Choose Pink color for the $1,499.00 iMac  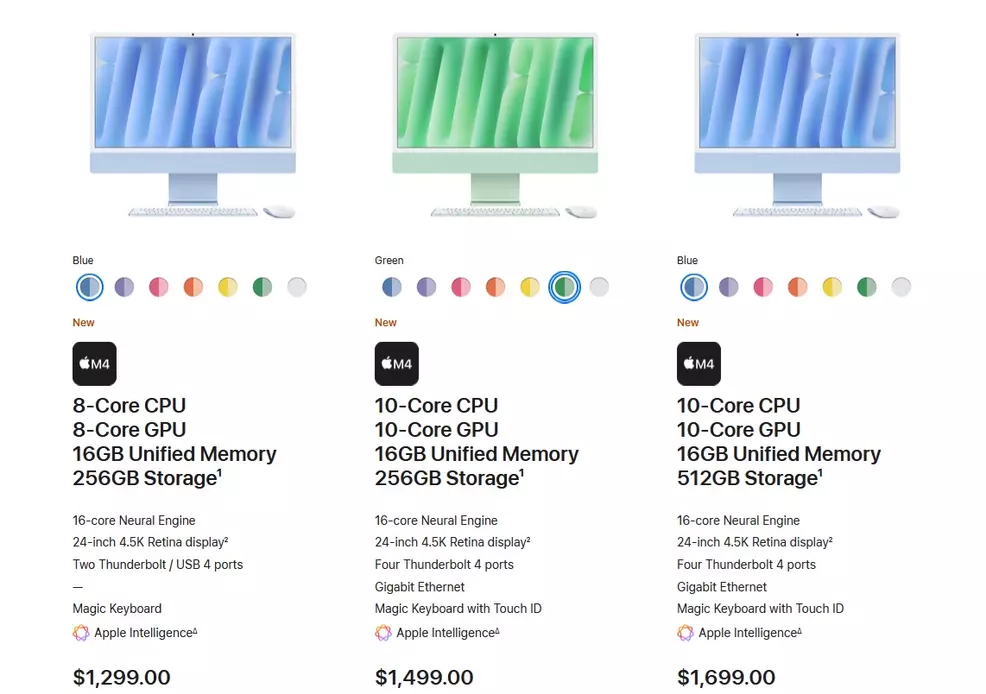[x=460, y=287]
